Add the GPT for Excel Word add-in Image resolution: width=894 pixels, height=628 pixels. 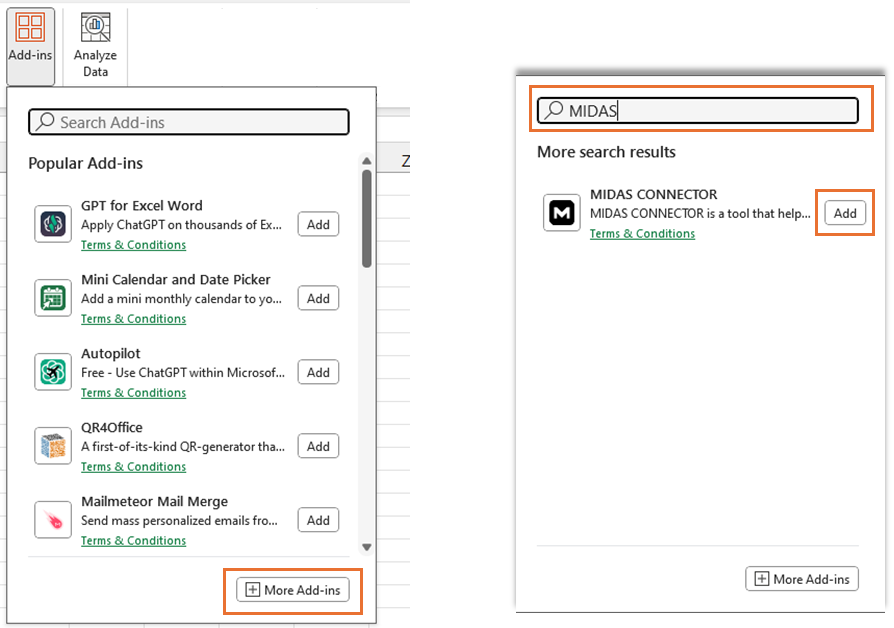(x=318, y=225)
